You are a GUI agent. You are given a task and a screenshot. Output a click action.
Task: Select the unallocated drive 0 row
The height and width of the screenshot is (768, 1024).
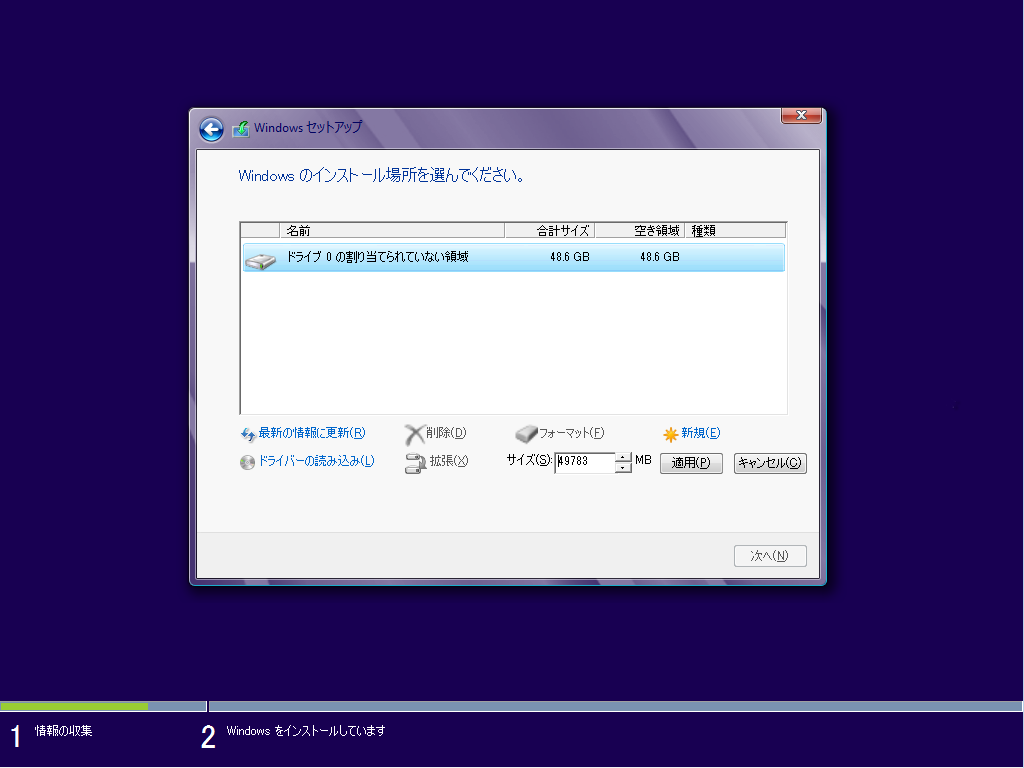[x=513, y=258]
